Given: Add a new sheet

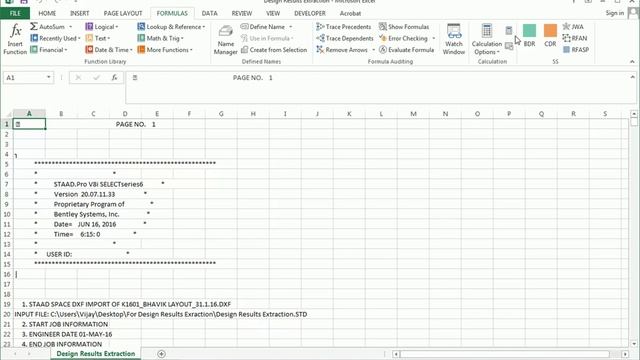Looking at the screenshot, I should [161, 354].
